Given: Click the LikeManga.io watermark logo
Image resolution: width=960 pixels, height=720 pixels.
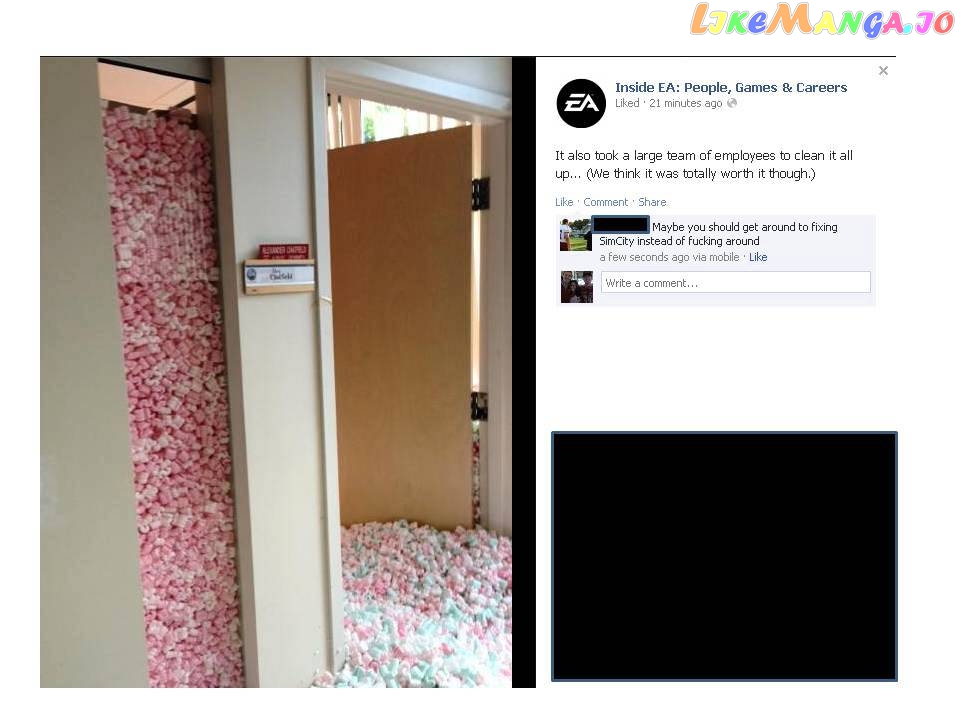Looking at the screenshot, I should click(x=822, y=19).
